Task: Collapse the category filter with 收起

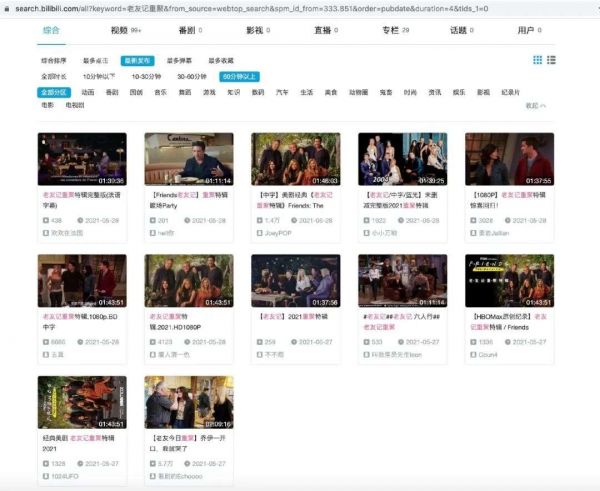Action: click(534, 104)
